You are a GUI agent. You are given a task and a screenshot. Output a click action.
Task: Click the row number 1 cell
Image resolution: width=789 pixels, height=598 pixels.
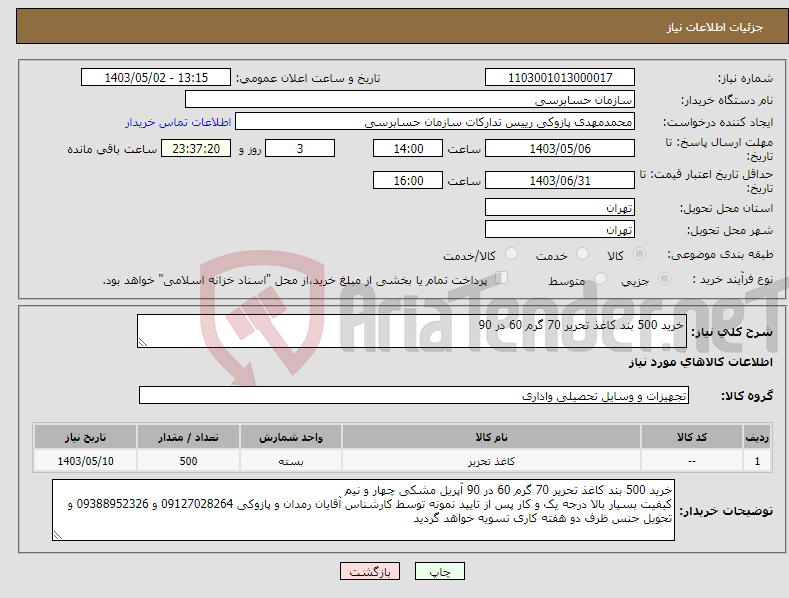click(x=757, y=461)
